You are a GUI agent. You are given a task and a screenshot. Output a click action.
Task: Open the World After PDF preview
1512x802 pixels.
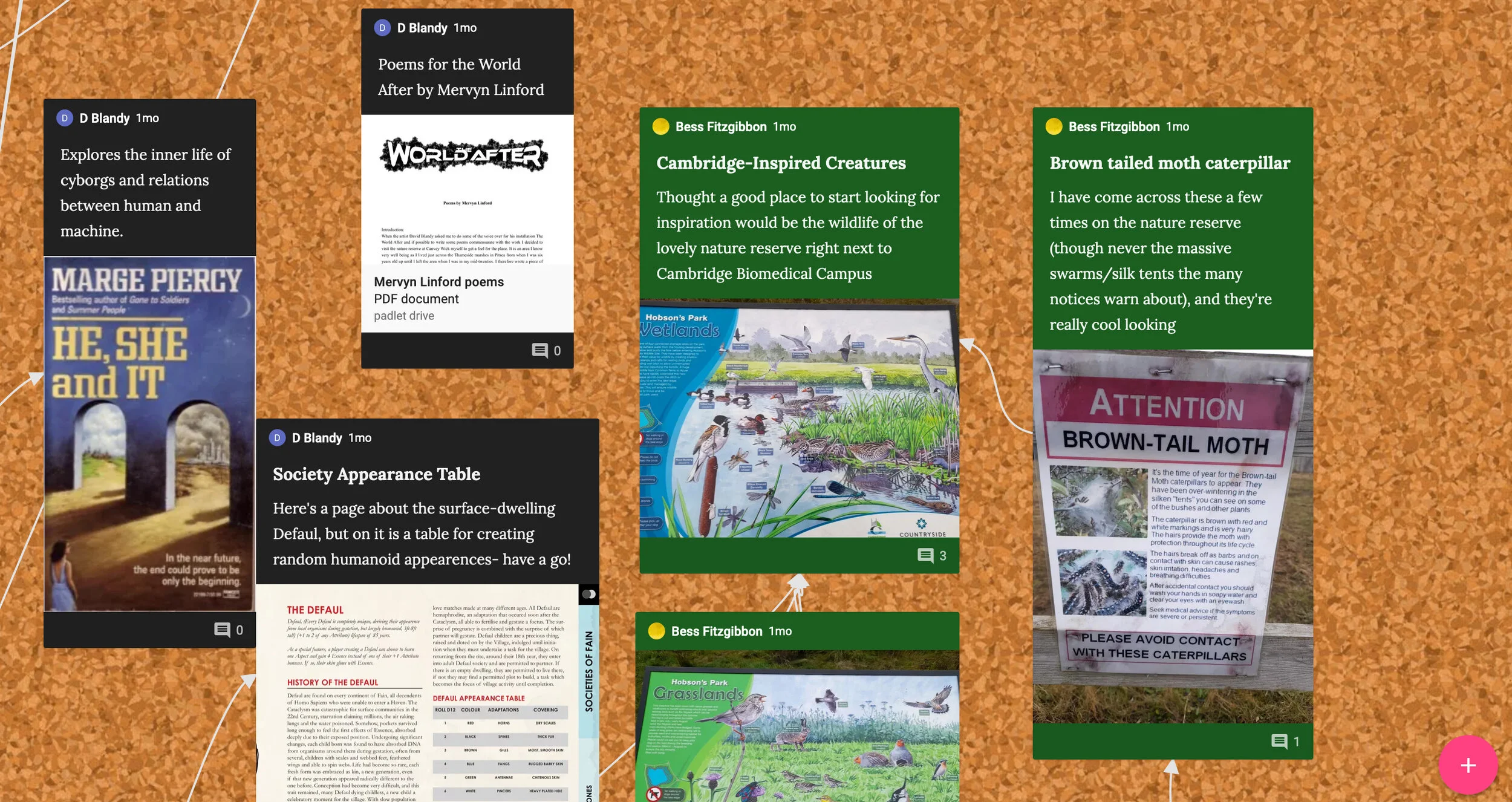[467, 190]
